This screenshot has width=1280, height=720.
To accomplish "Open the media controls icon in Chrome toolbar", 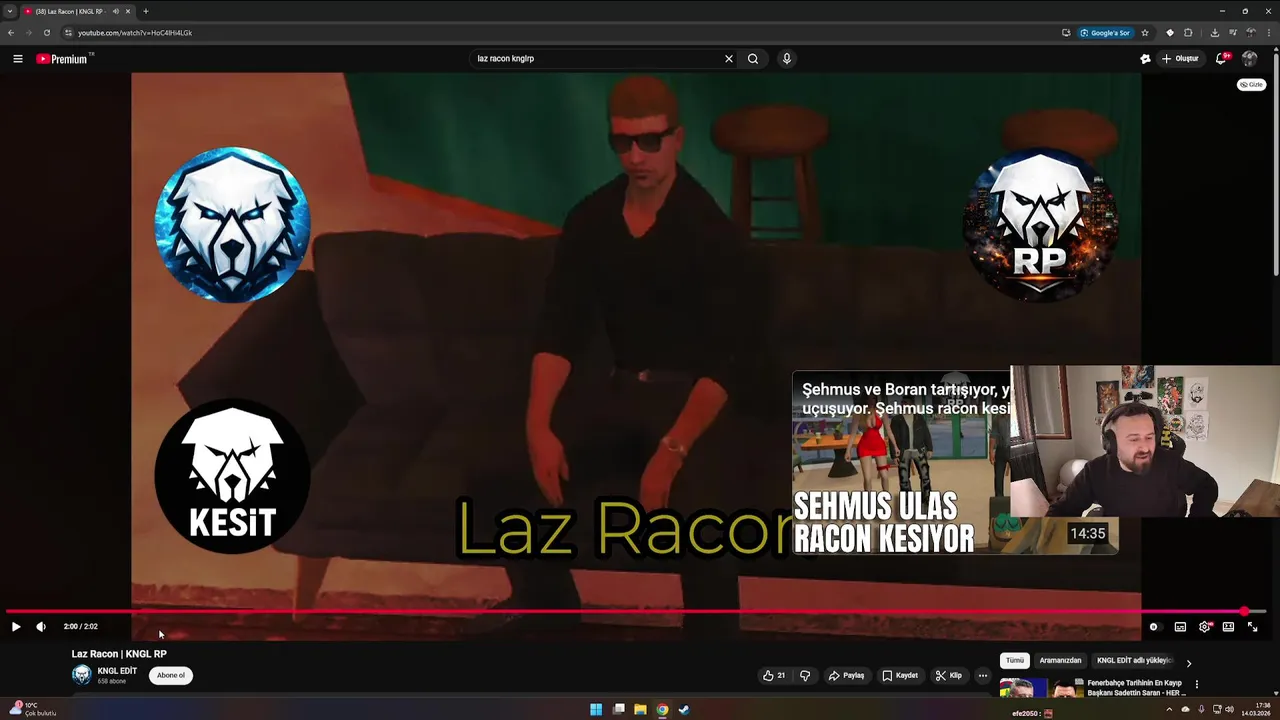I will click(1232, 33).
